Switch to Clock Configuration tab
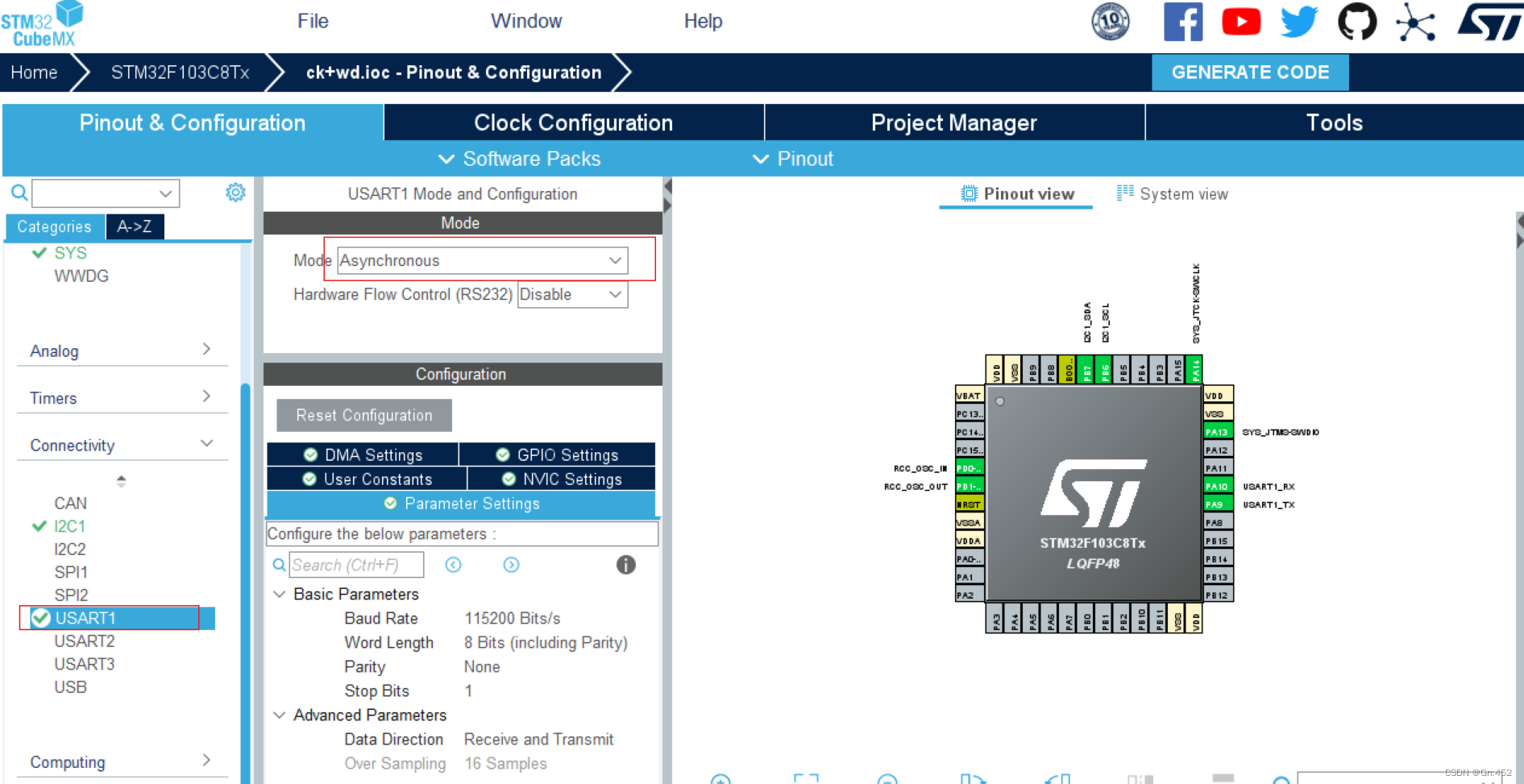Screen dimensions: 1524x784 click(573, 122)
